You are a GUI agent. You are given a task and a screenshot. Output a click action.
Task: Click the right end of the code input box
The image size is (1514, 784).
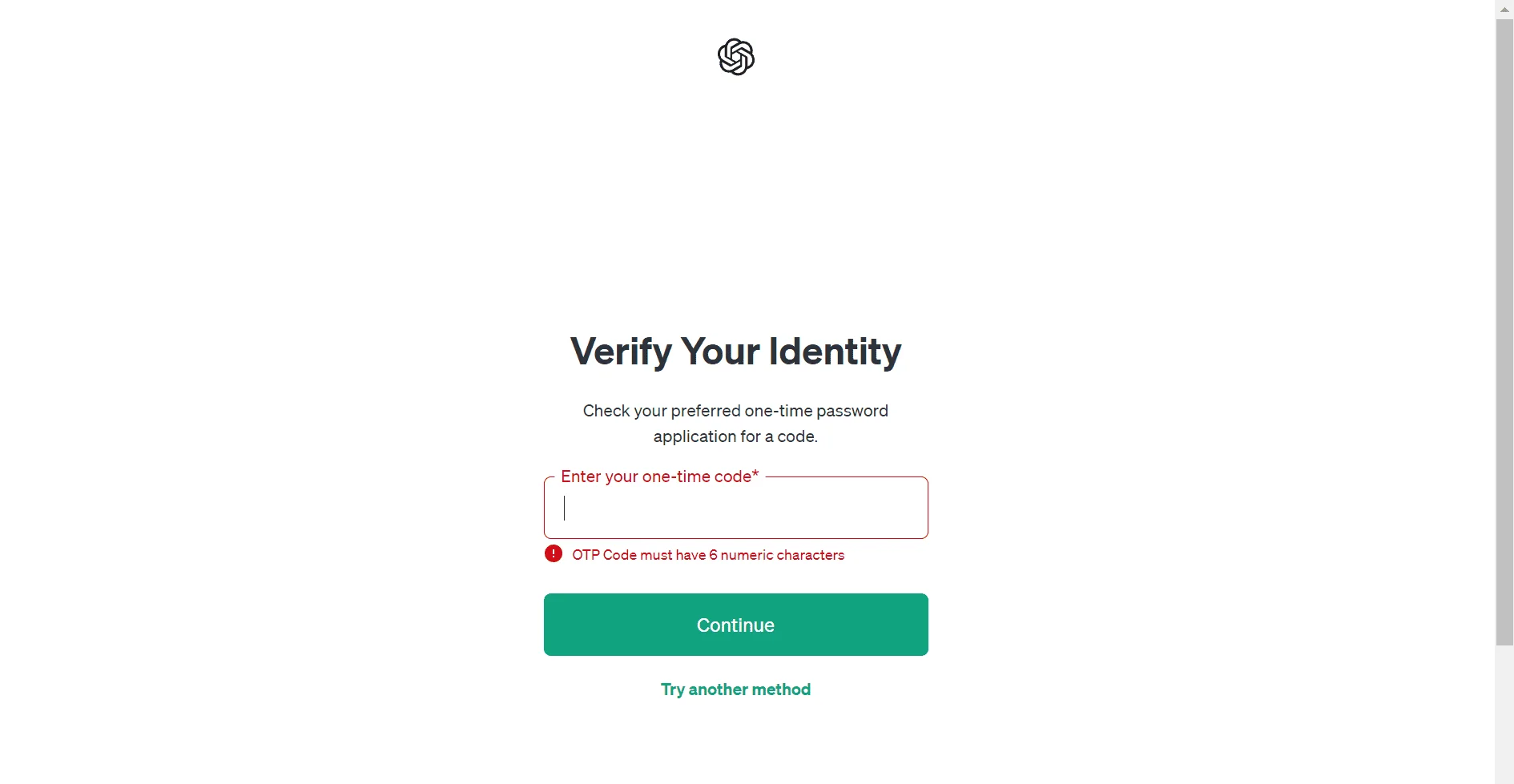pyautogui.click(x=913, y=508)
